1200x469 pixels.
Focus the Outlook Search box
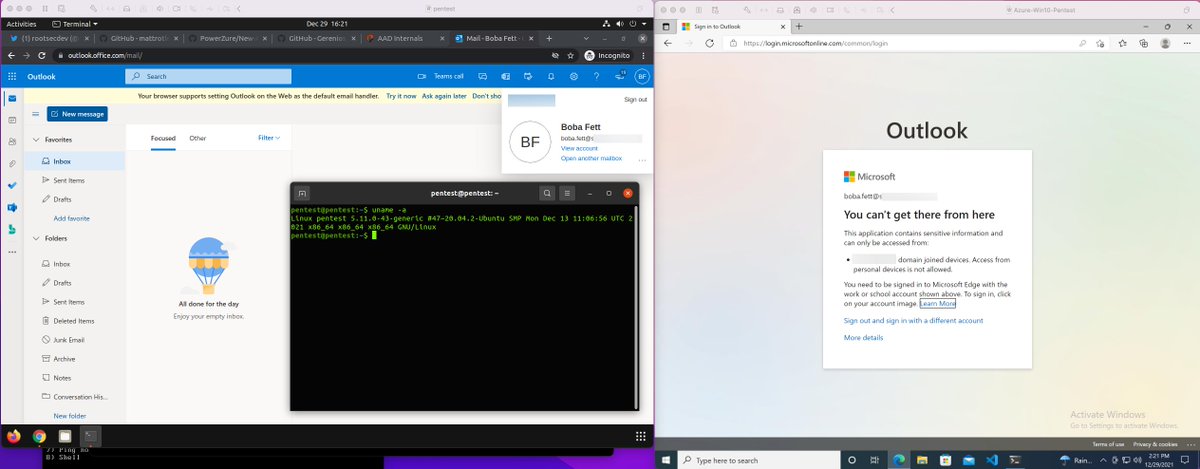(208, 76)
